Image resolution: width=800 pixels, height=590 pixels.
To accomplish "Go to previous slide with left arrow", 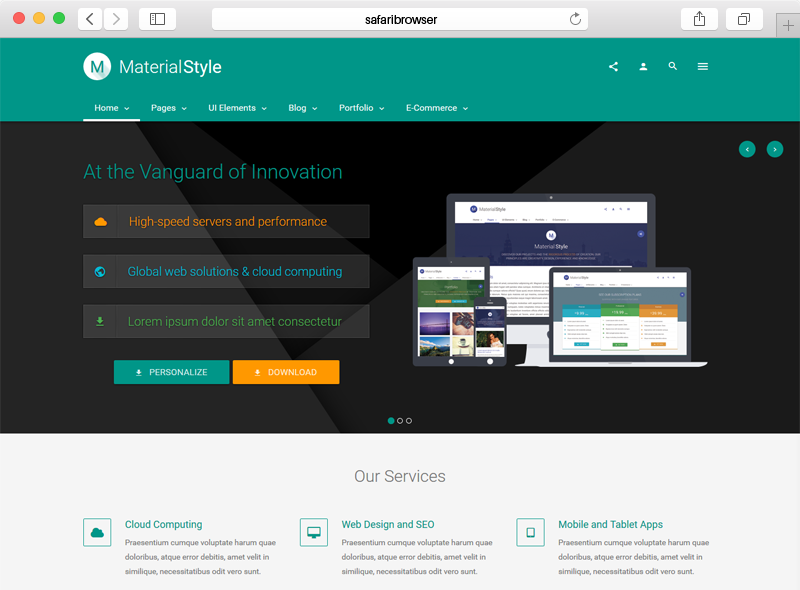I will point(747,149).
